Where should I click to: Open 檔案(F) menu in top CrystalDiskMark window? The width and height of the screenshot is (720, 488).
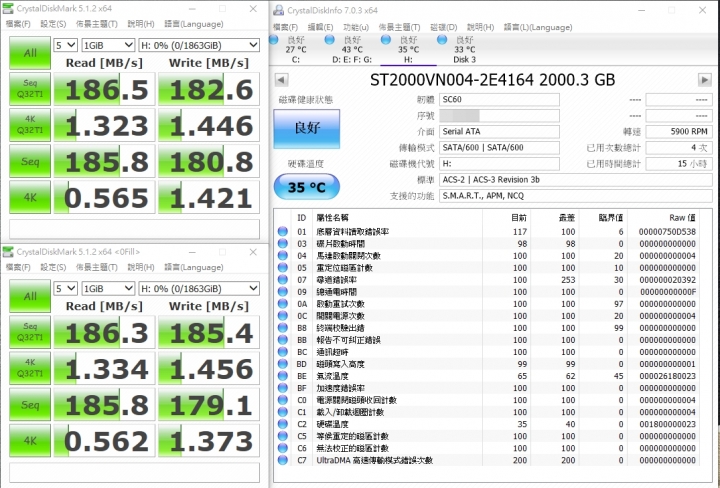(18, 24)
